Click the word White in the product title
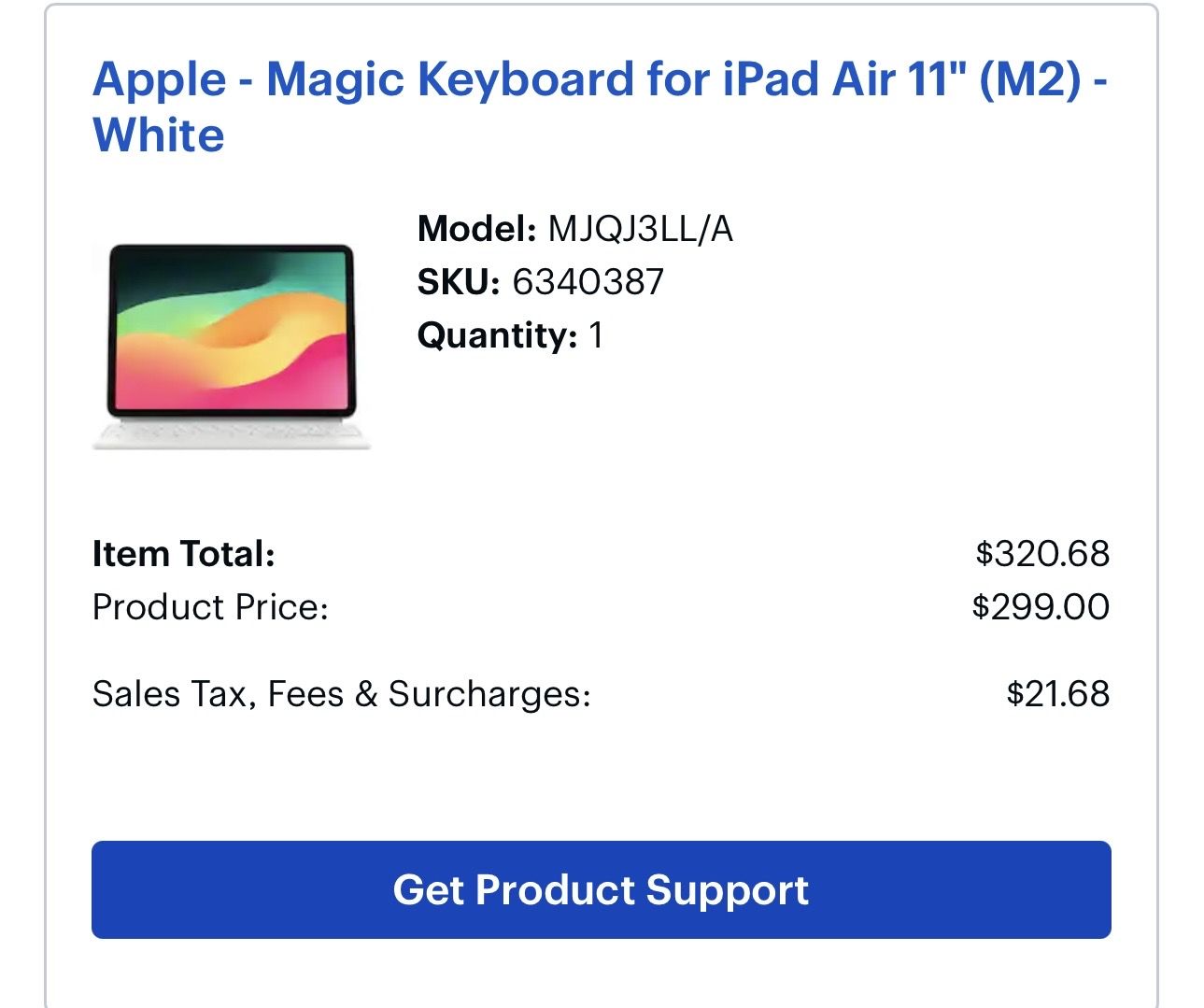Image resolution: width=1204 pixels, height=1008 pixels. click(159, 136)
